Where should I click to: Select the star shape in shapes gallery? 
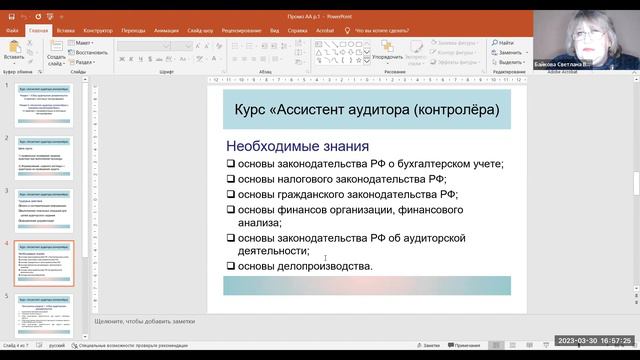358,60
